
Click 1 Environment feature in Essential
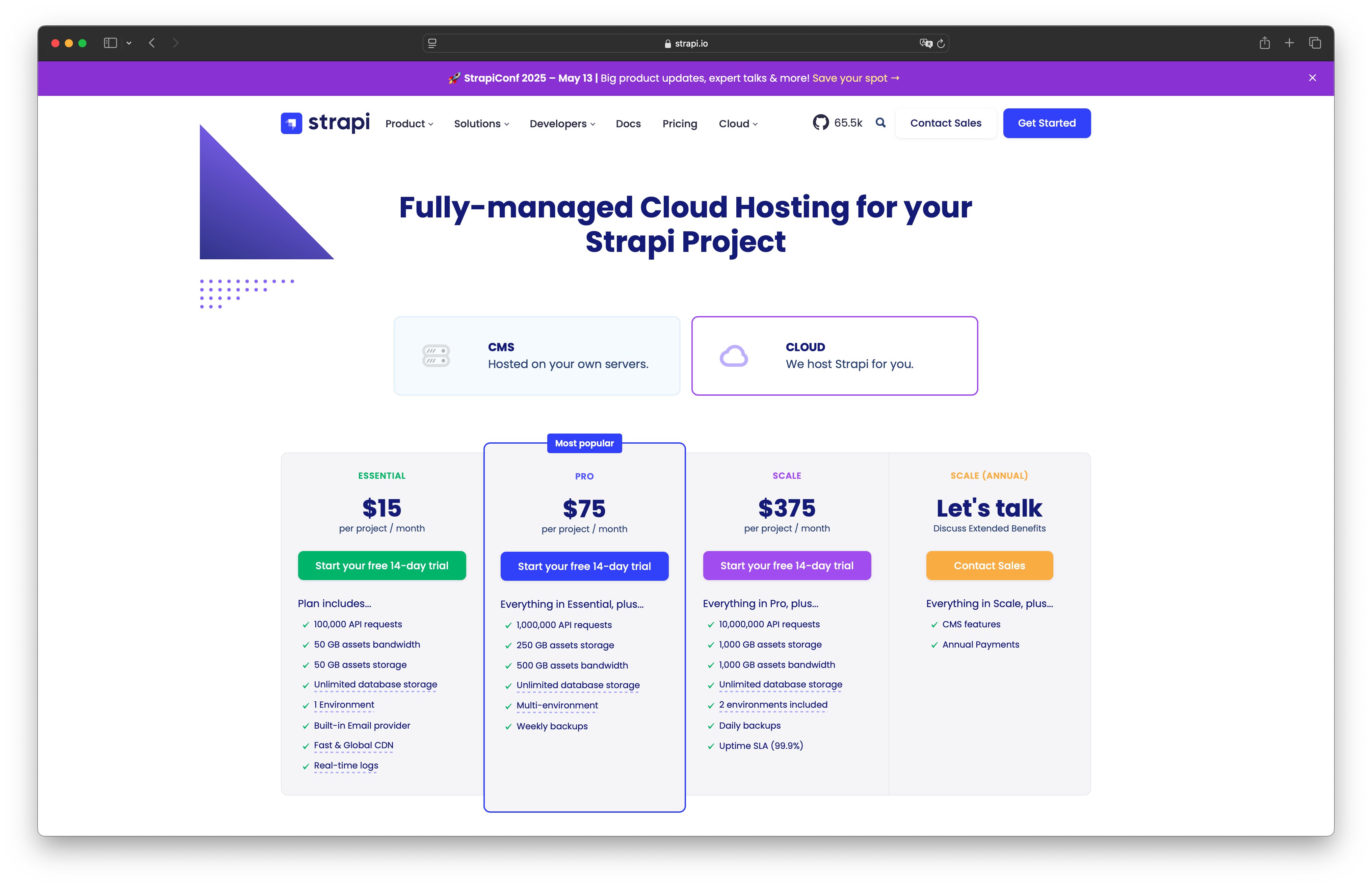(344, 705)
